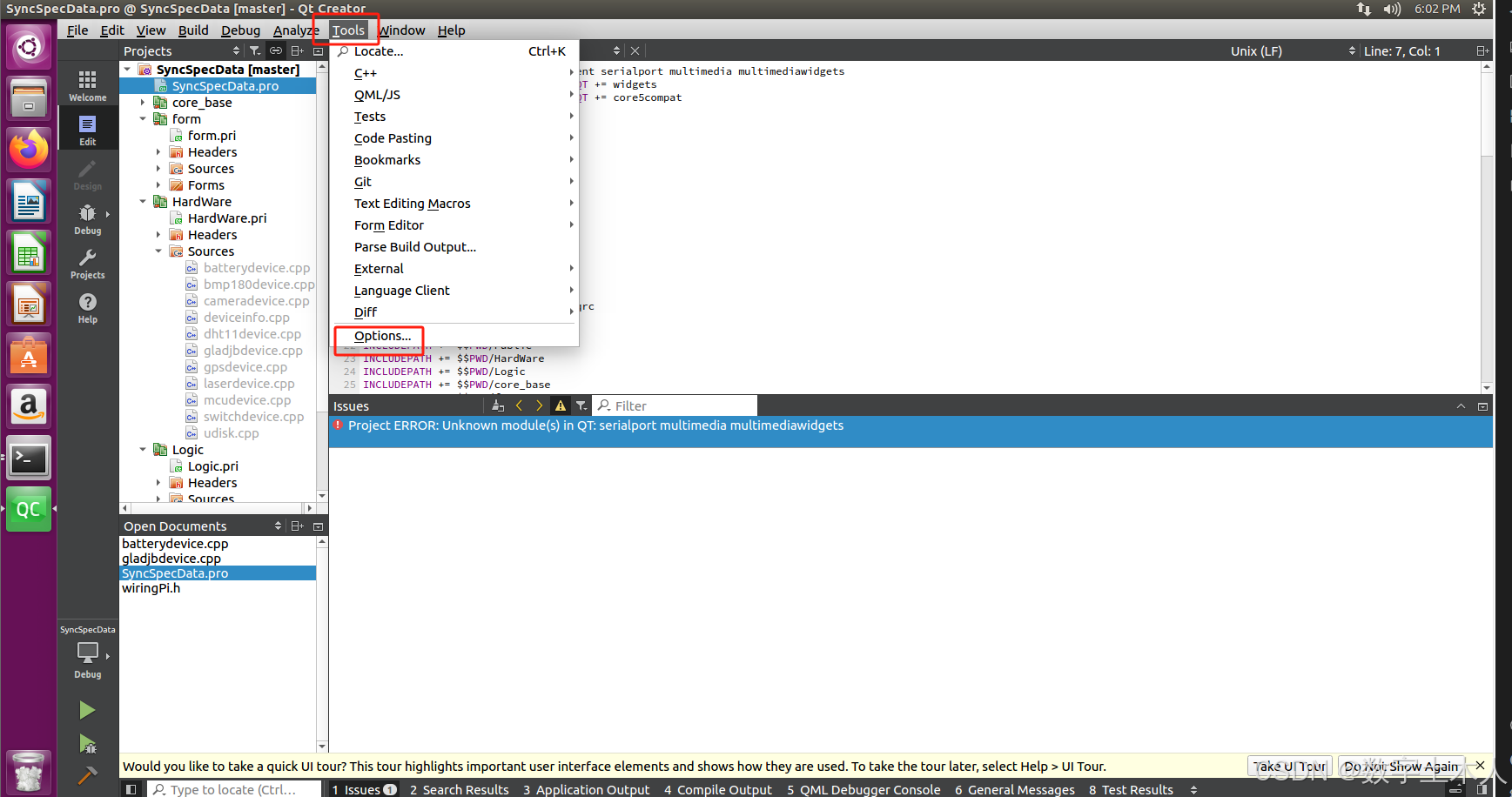Click Start Debugging run icon
Image resolution: width=1512 pixels, height=797 pixels.
[87, 744]
